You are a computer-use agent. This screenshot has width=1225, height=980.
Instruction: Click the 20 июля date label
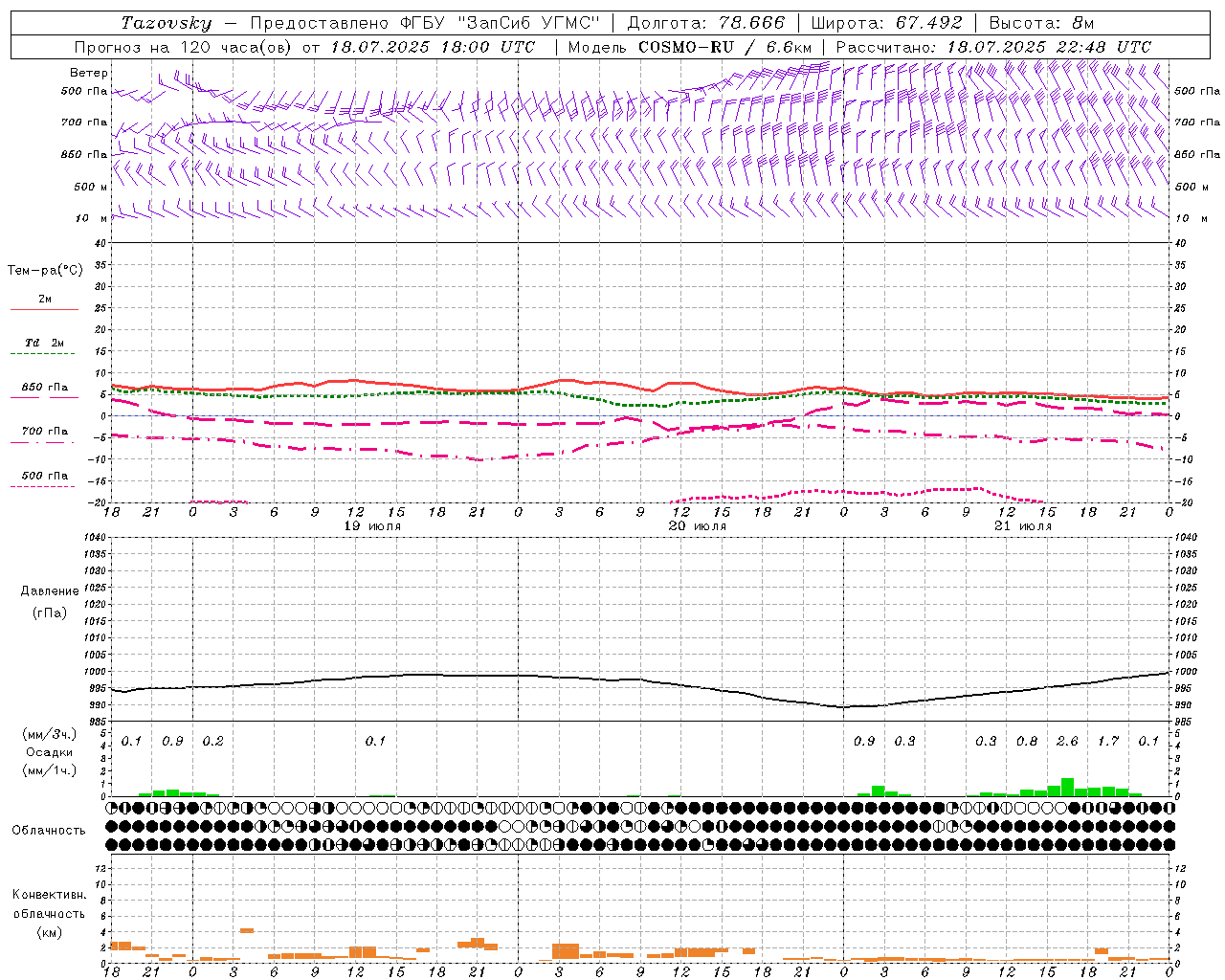coord(698,526)
